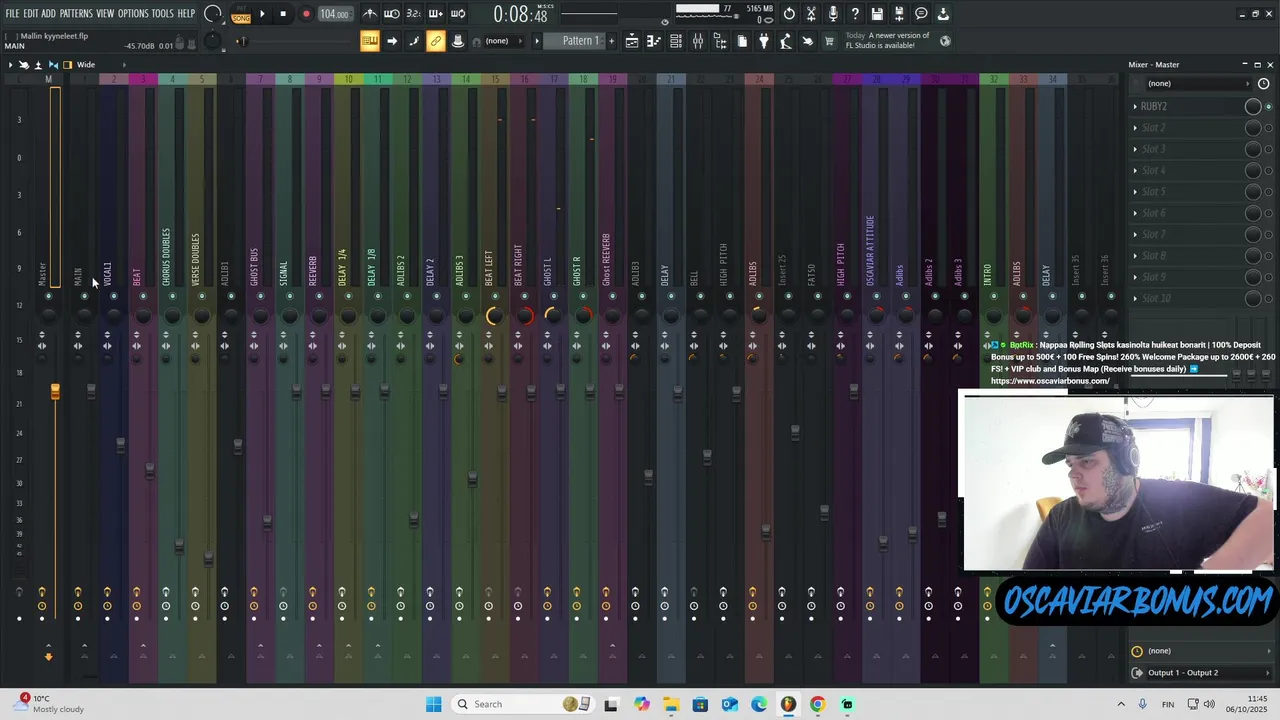
Task: Click the Save project floppy icon
Action: [877, 14]
